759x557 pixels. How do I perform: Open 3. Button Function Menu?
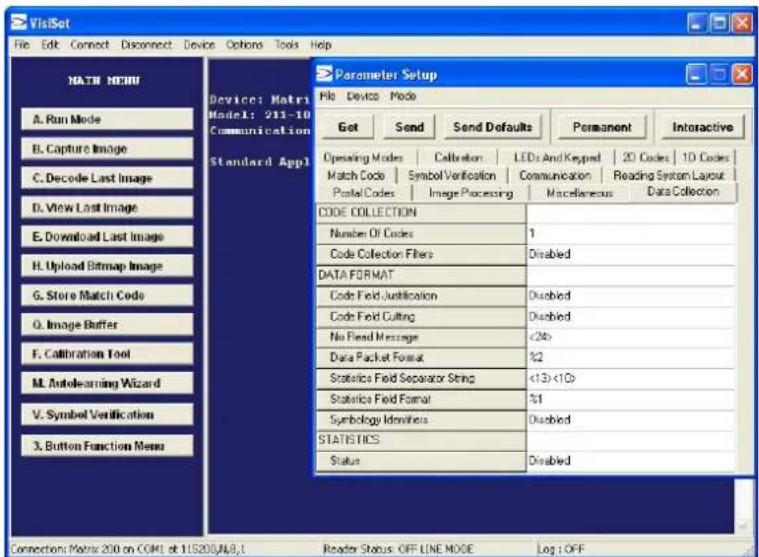click(x=107, y=445)
